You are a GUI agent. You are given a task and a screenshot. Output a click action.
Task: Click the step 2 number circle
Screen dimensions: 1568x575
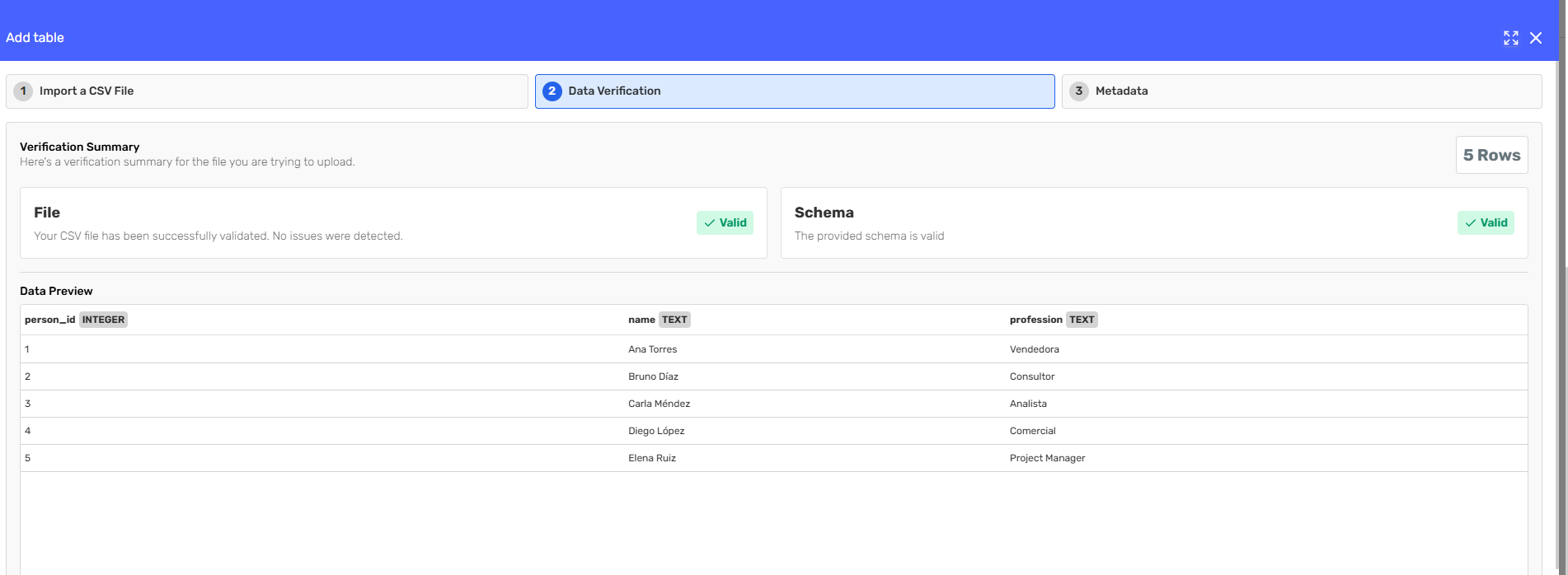pos(552,91)
